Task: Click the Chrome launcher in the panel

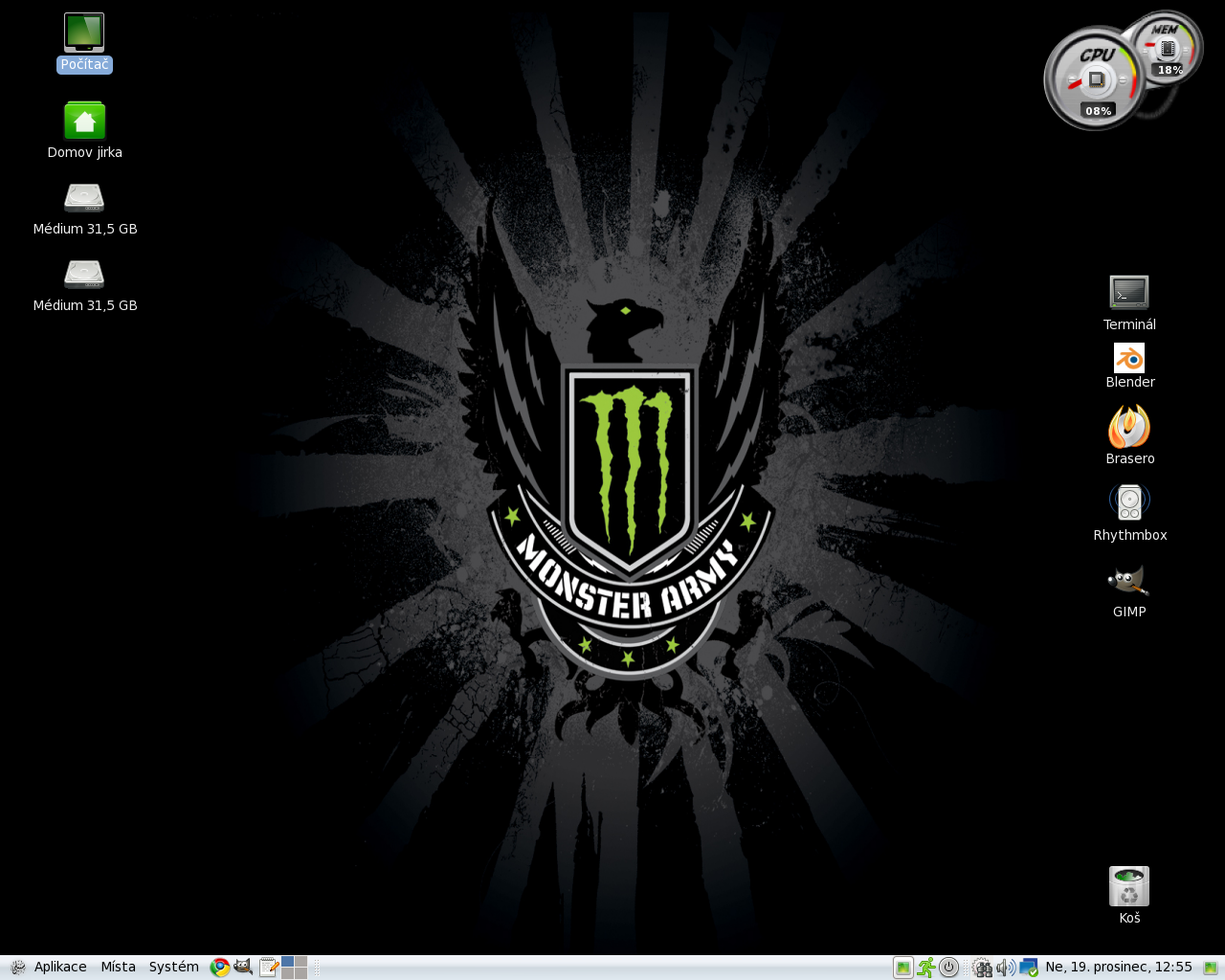Action: tap(220, 968)
